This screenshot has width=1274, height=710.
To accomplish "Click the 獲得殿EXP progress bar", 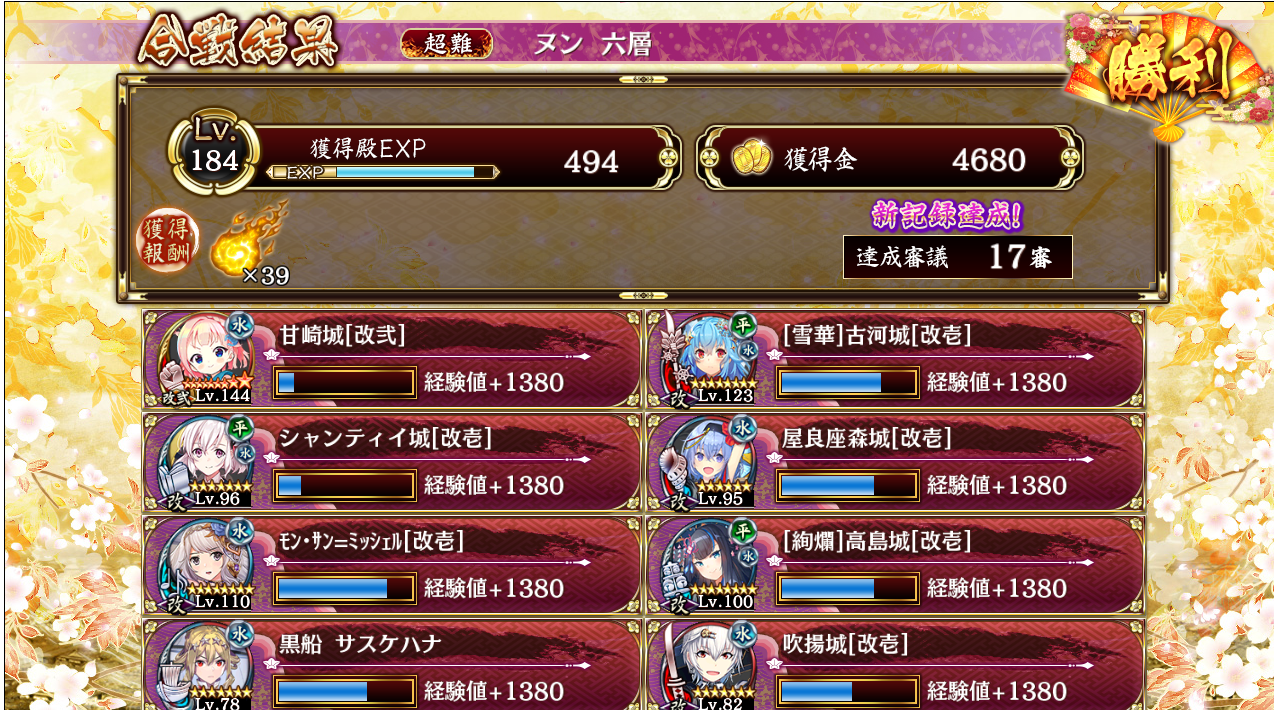I will (x=383, y=172).
